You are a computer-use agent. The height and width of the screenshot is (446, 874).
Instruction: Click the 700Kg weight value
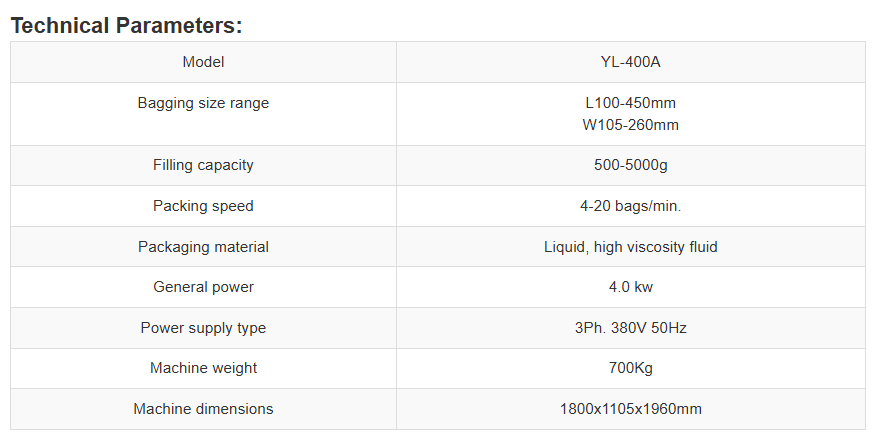[630, 368]
